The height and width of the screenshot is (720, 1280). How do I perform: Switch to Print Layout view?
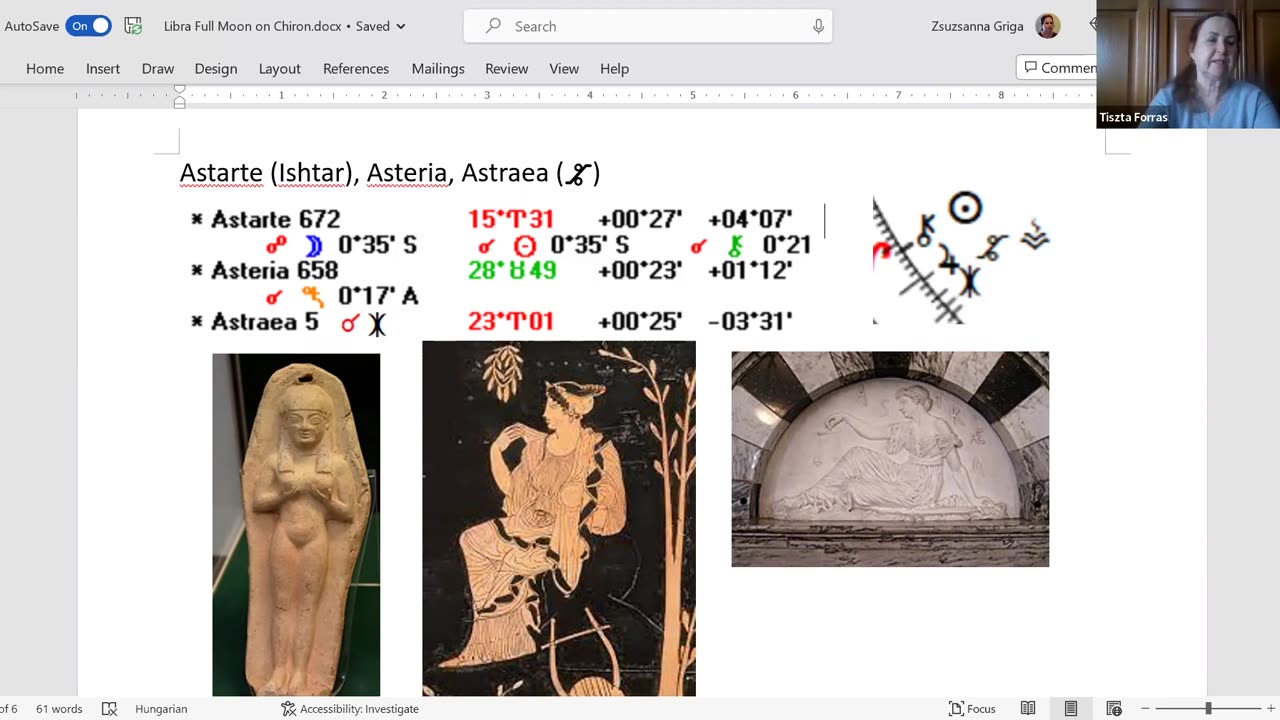pos(1071,709)
